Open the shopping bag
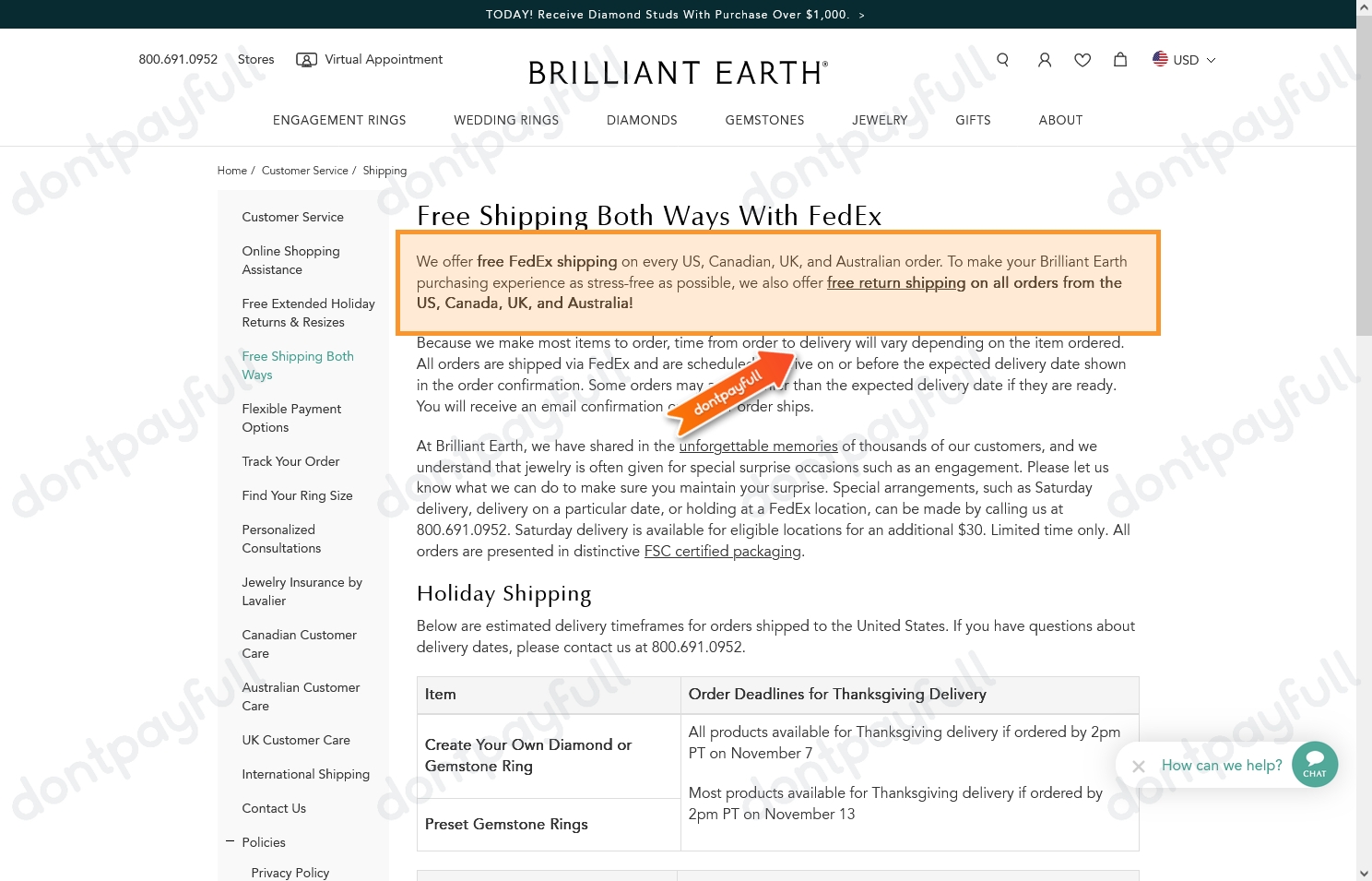Screen dimensions: 1372x881 click(x=1119, y=59)
